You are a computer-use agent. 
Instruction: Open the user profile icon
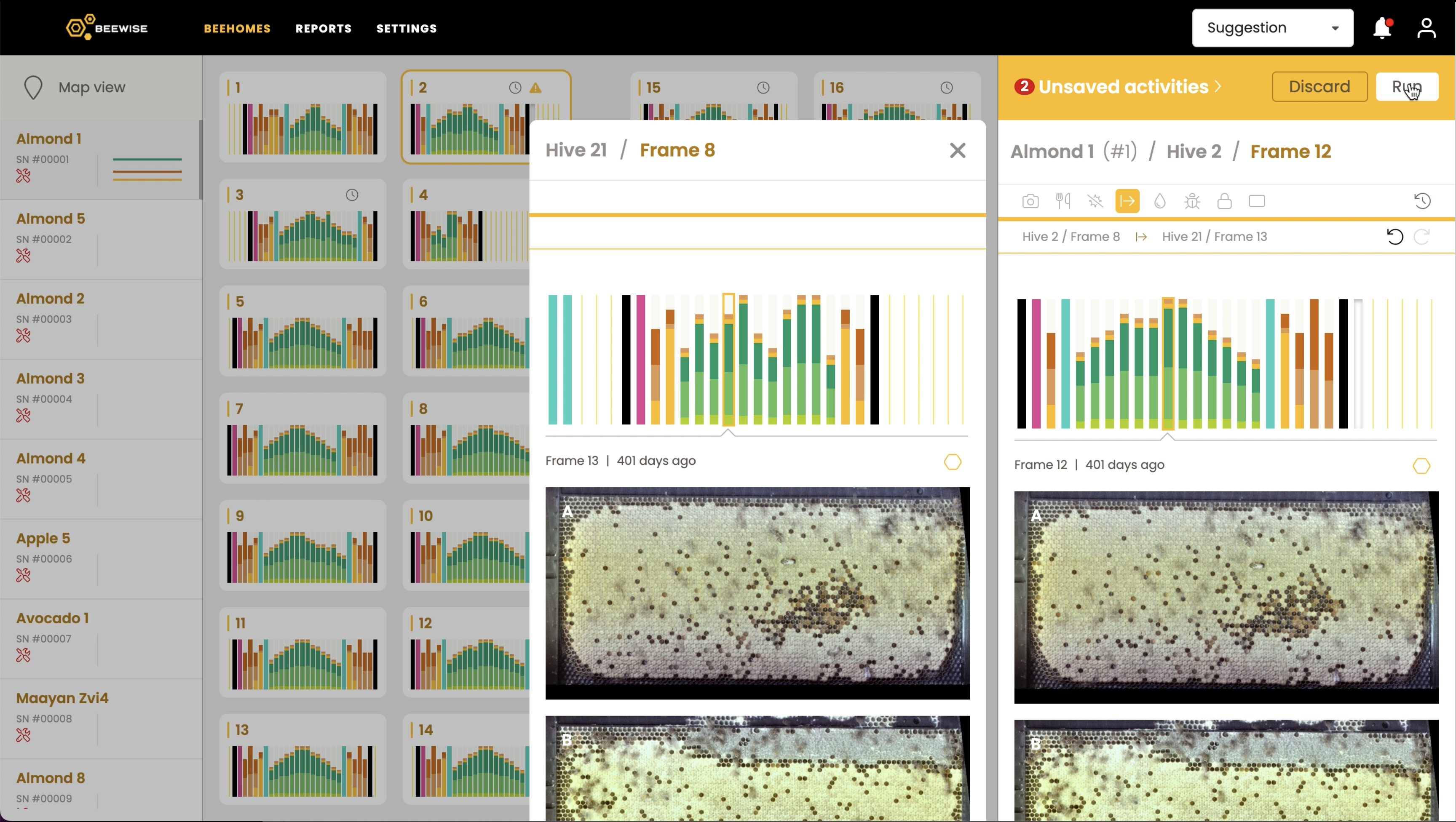1426,28
